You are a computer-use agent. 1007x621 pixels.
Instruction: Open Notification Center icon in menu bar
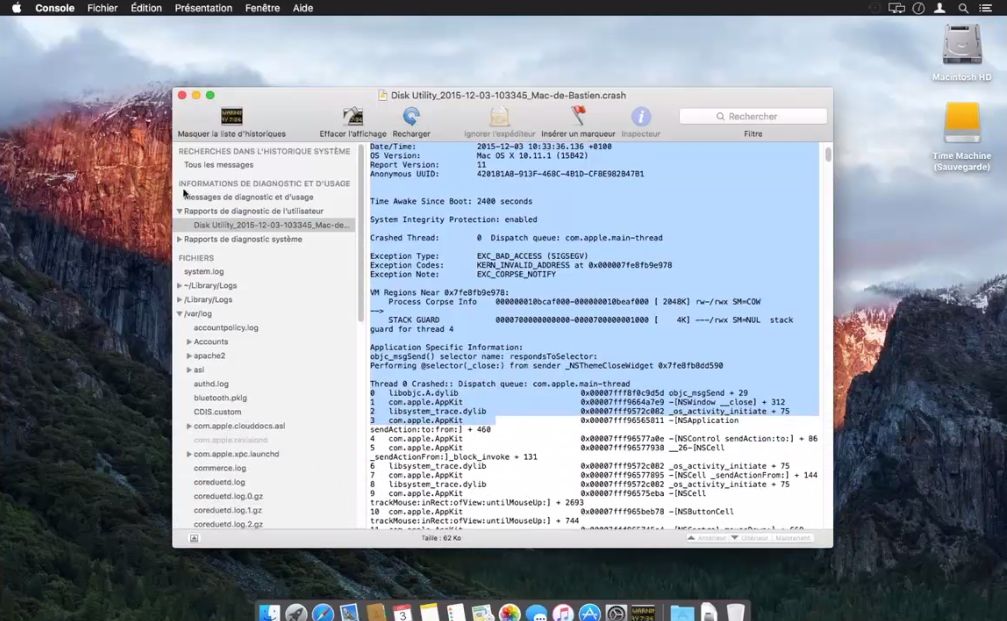tap(985, 8)
